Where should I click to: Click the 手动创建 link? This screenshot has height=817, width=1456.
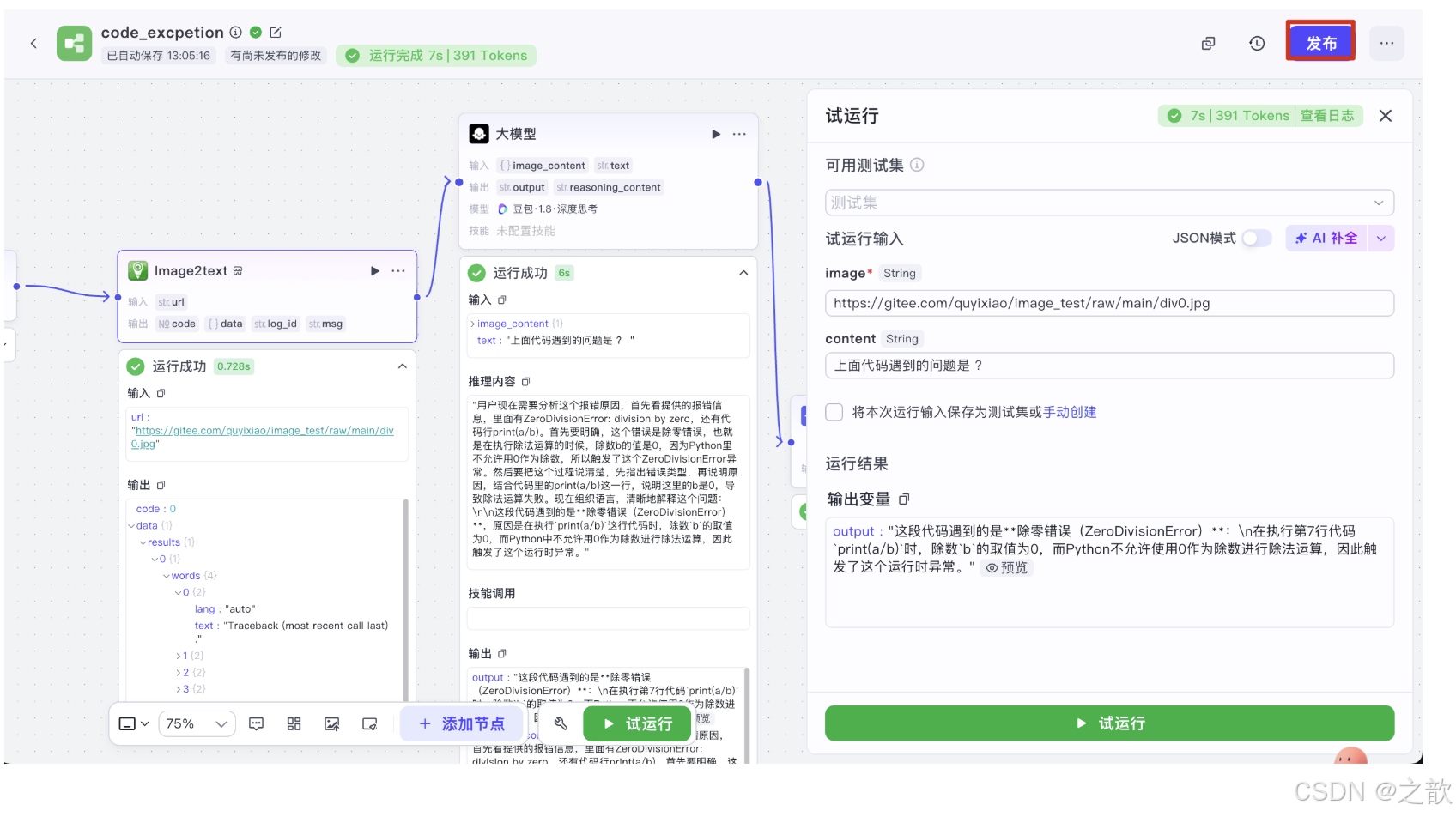[x=1070, y=412]
